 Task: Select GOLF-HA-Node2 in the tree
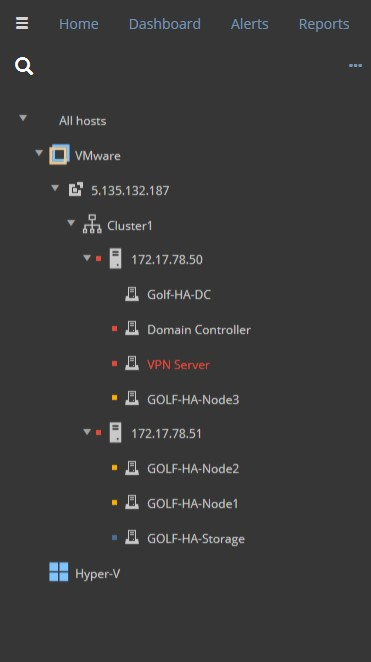click(193, 468)
